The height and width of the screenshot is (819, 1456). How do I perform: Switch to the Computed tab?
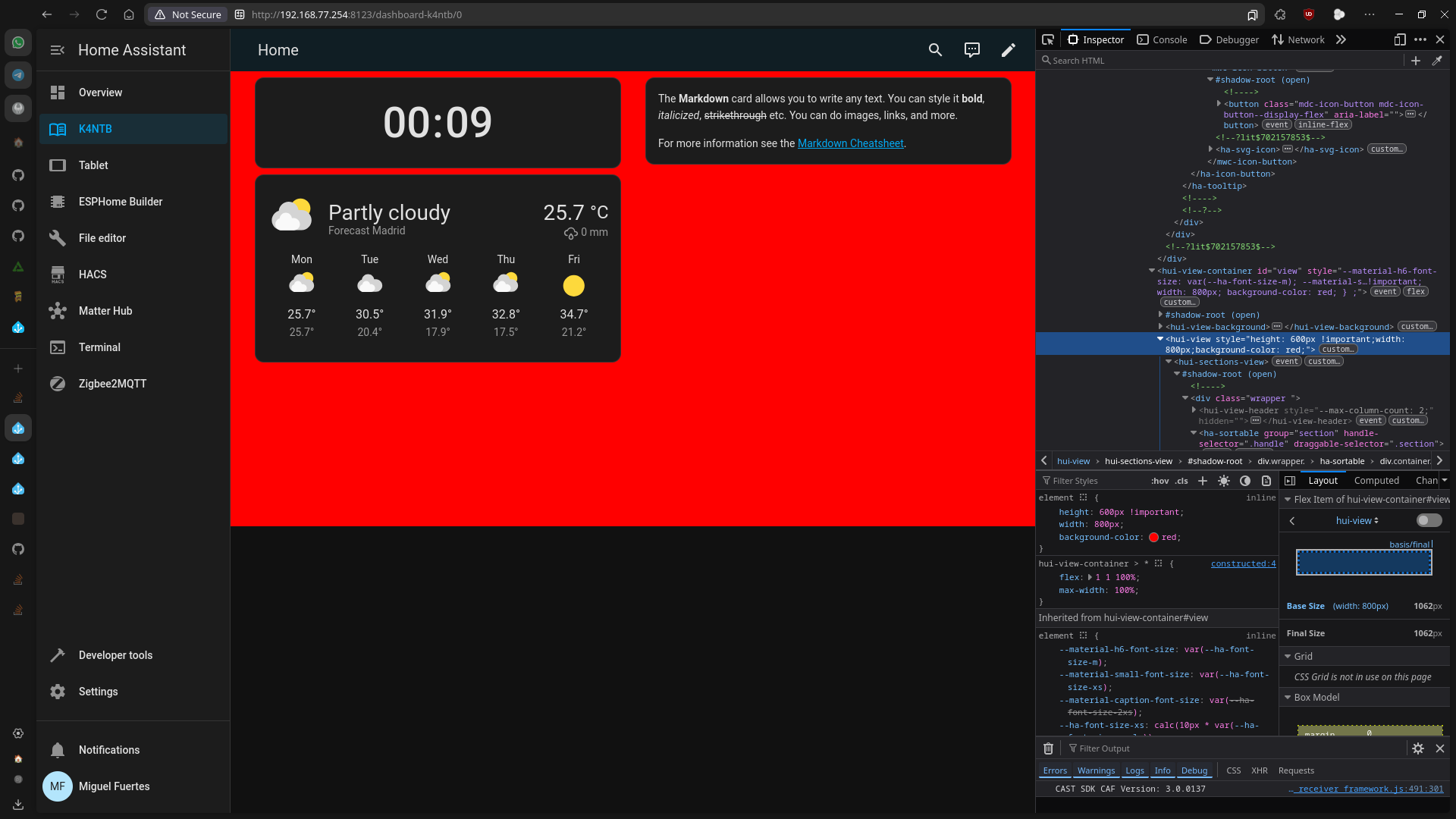(1377, 480)
